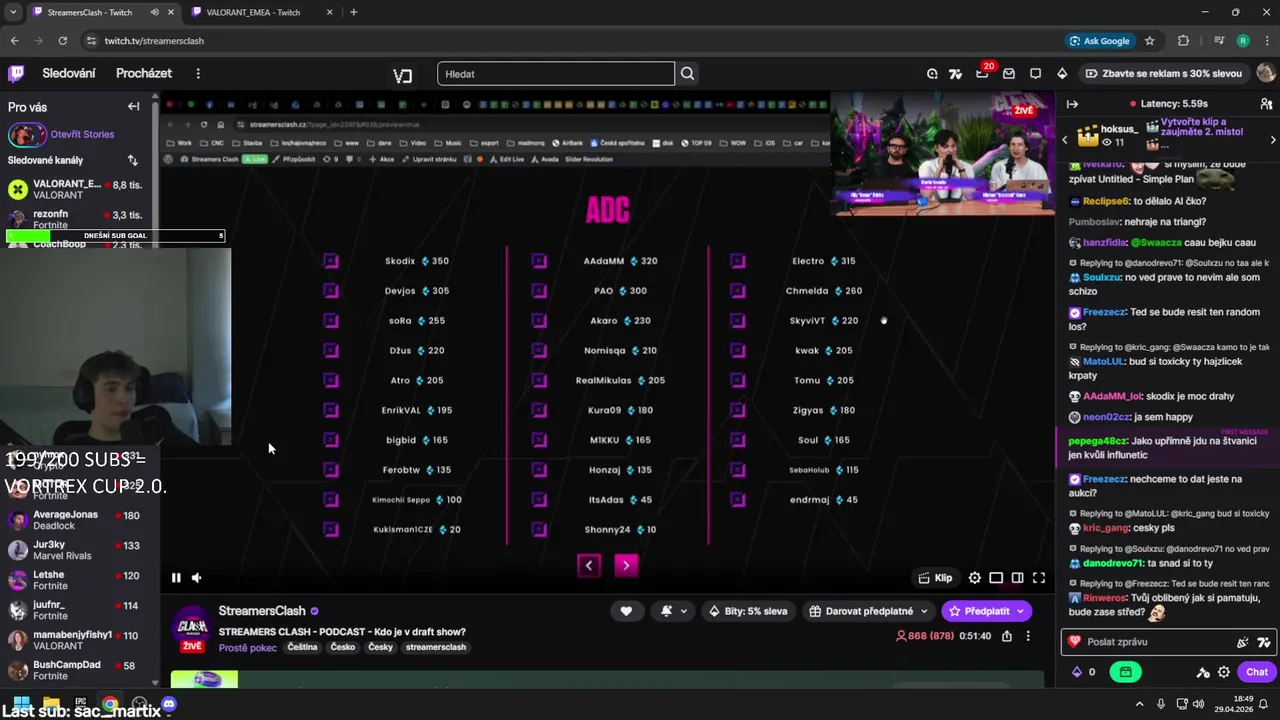Click the Prostě pokec category link
The image size is (1280, 720).
248,647
